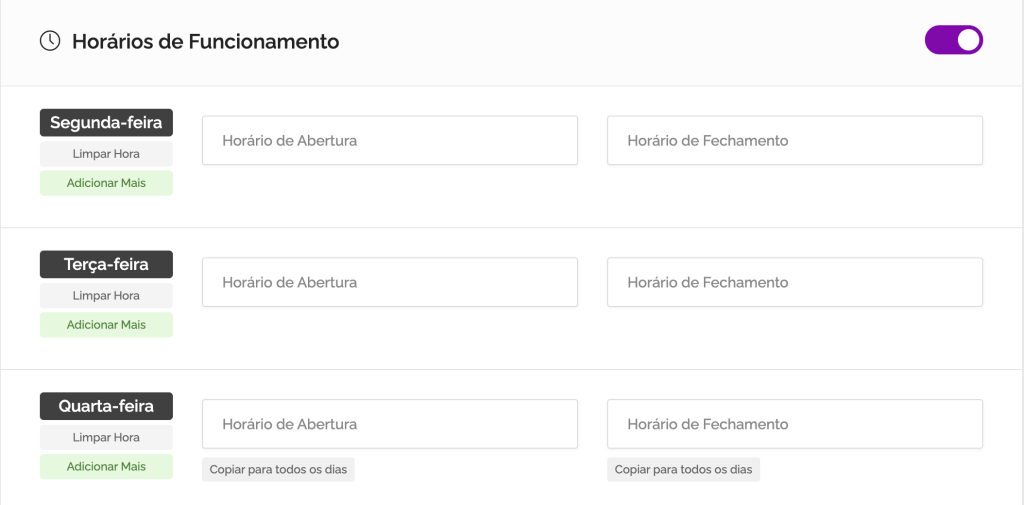The height and width of the screenshot is (505, 1024).
Task: Select the Segunda-feira day label
Action: pos(106,123)
